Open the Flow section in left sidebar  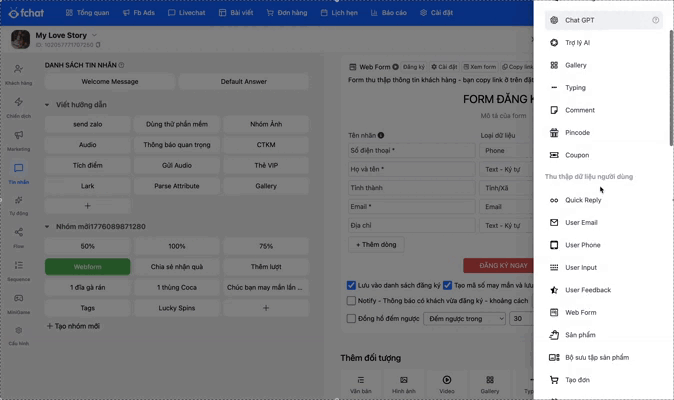coord(18,237)
